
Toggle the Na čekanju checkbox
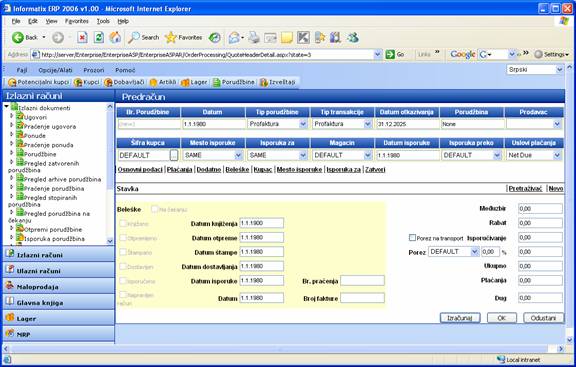pos(154,209)
